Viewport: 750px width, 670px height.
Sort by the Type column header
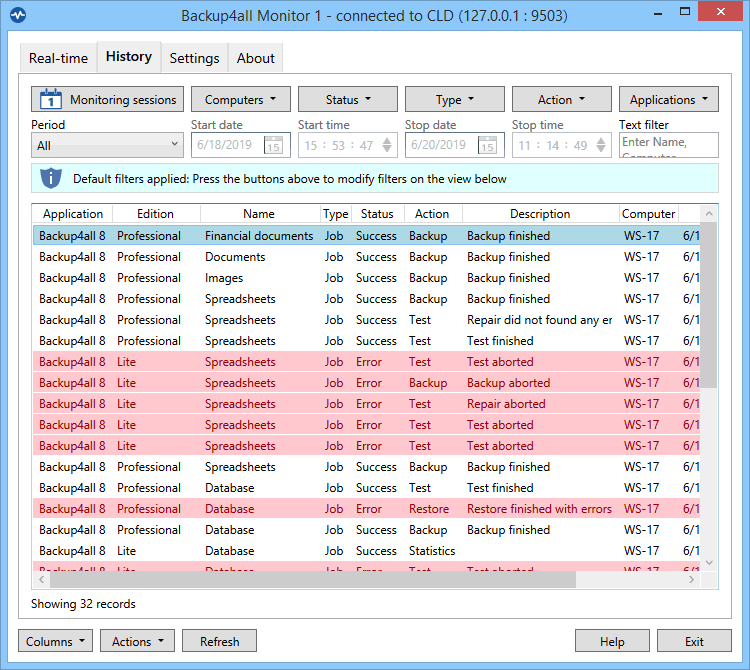coord(335,214)
